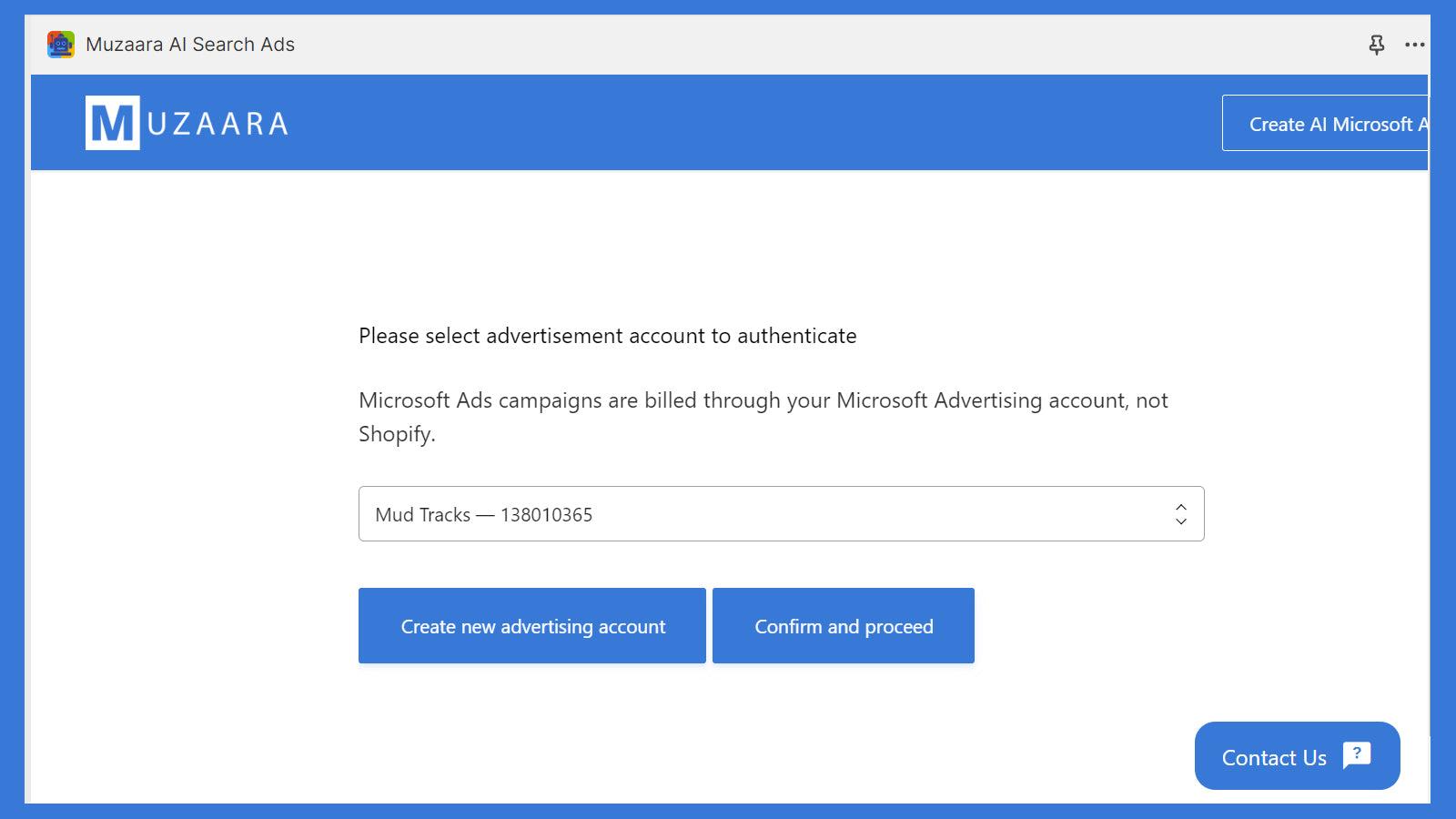
Task: Click Create new advertising account
Action: [532, 625]
